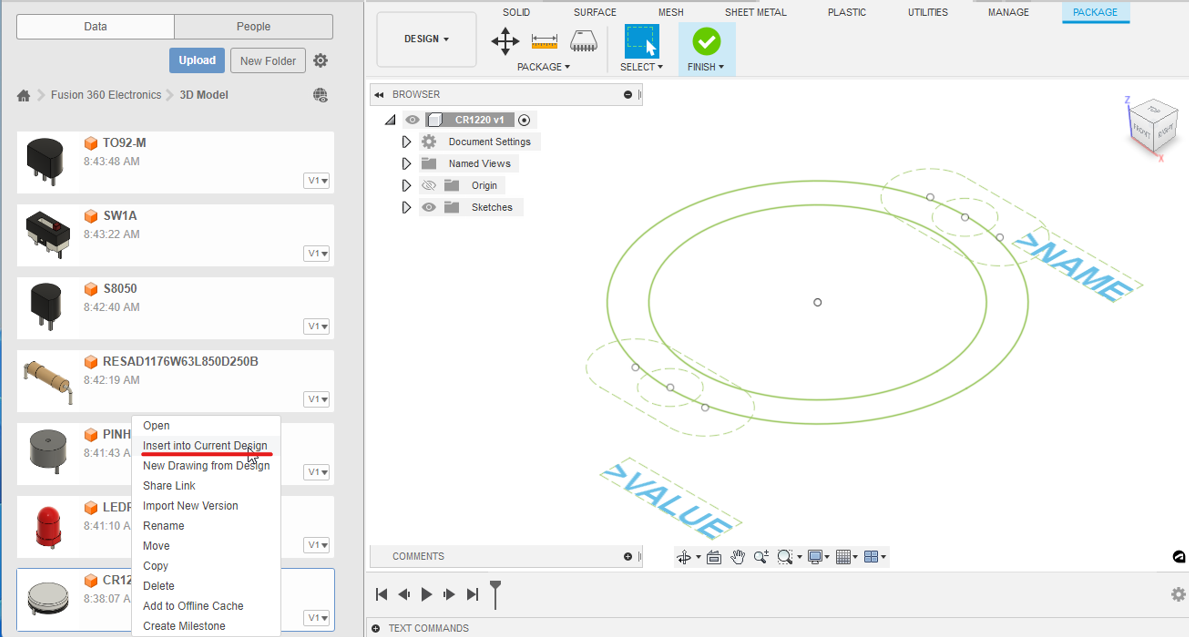1189x637 pixels.
Task: Click the Look At tool icon
Action: click(714, 557)
